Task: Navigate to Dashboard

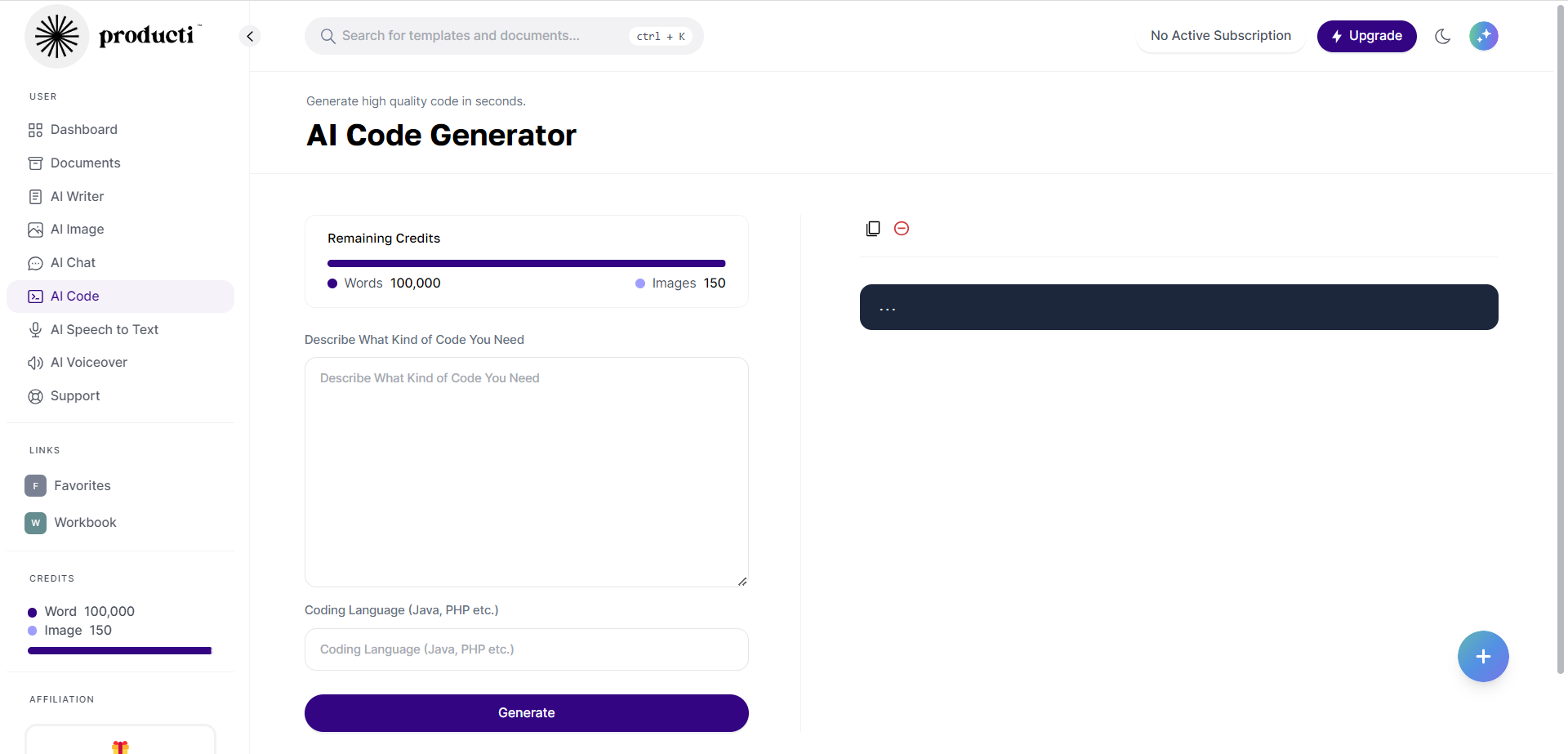Action: (x=83, y=130)
